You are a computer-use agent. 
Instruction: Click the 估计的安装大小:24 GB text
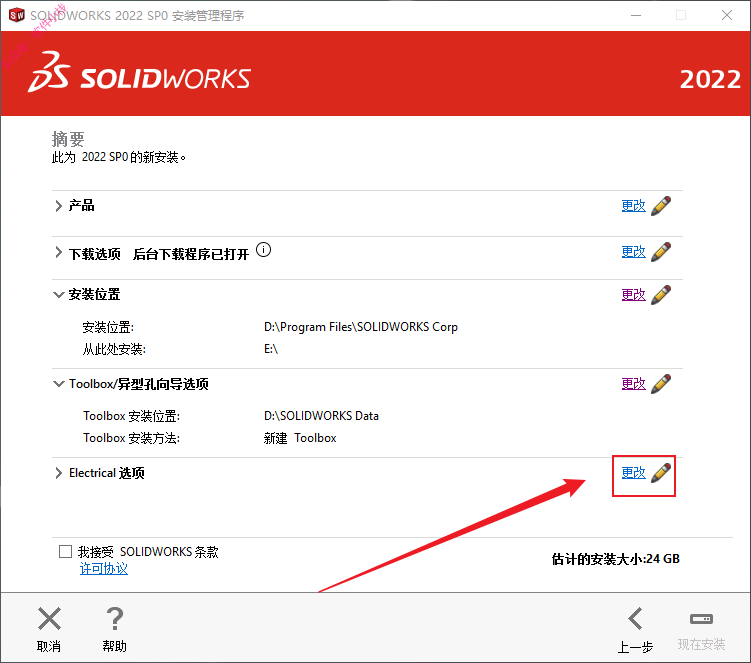615,559
